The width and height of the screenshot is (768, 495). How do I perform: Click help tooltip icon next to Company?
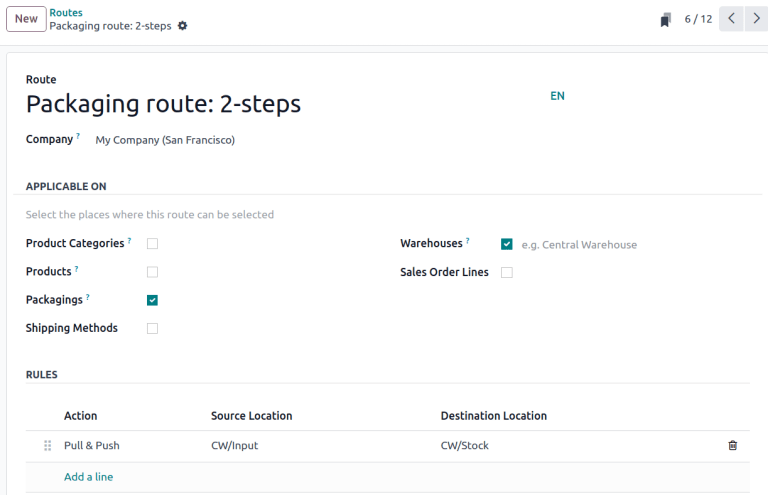coord(78,137)
